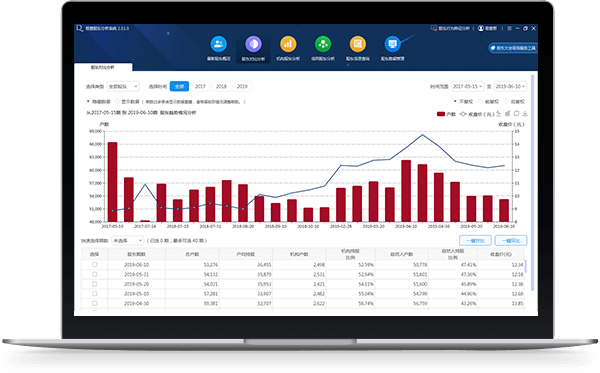Click the x-axis label 2019-04-10

[406, 226]
